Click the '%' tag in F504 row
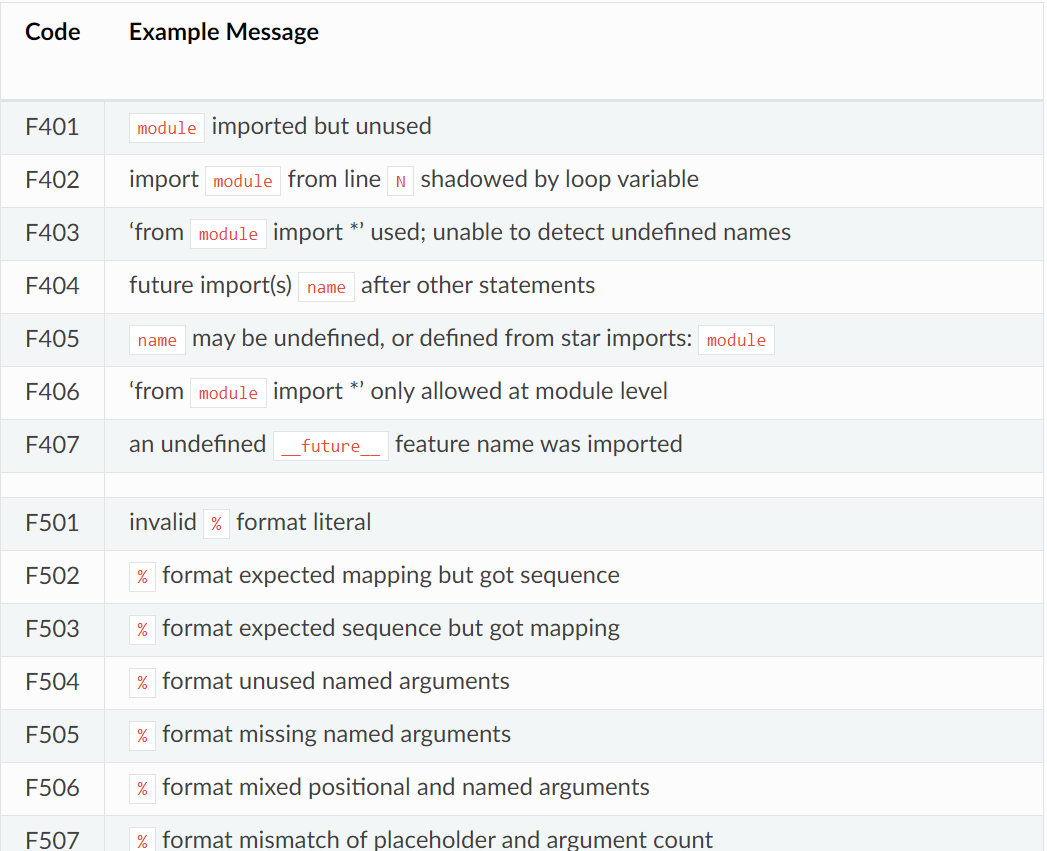The image size is (1047, 851). (142, 683)
